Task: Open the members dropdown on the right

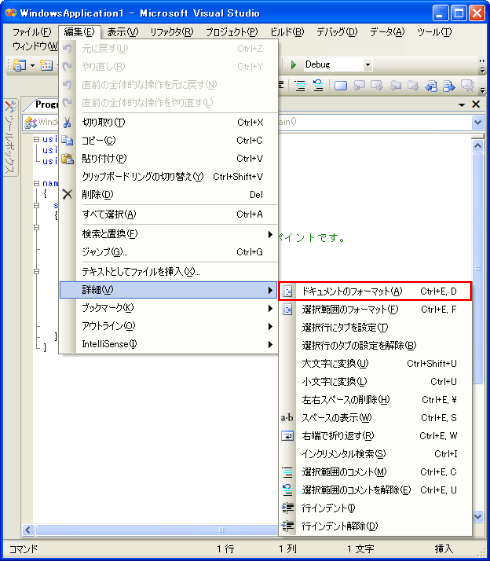Action: point(477,122)
